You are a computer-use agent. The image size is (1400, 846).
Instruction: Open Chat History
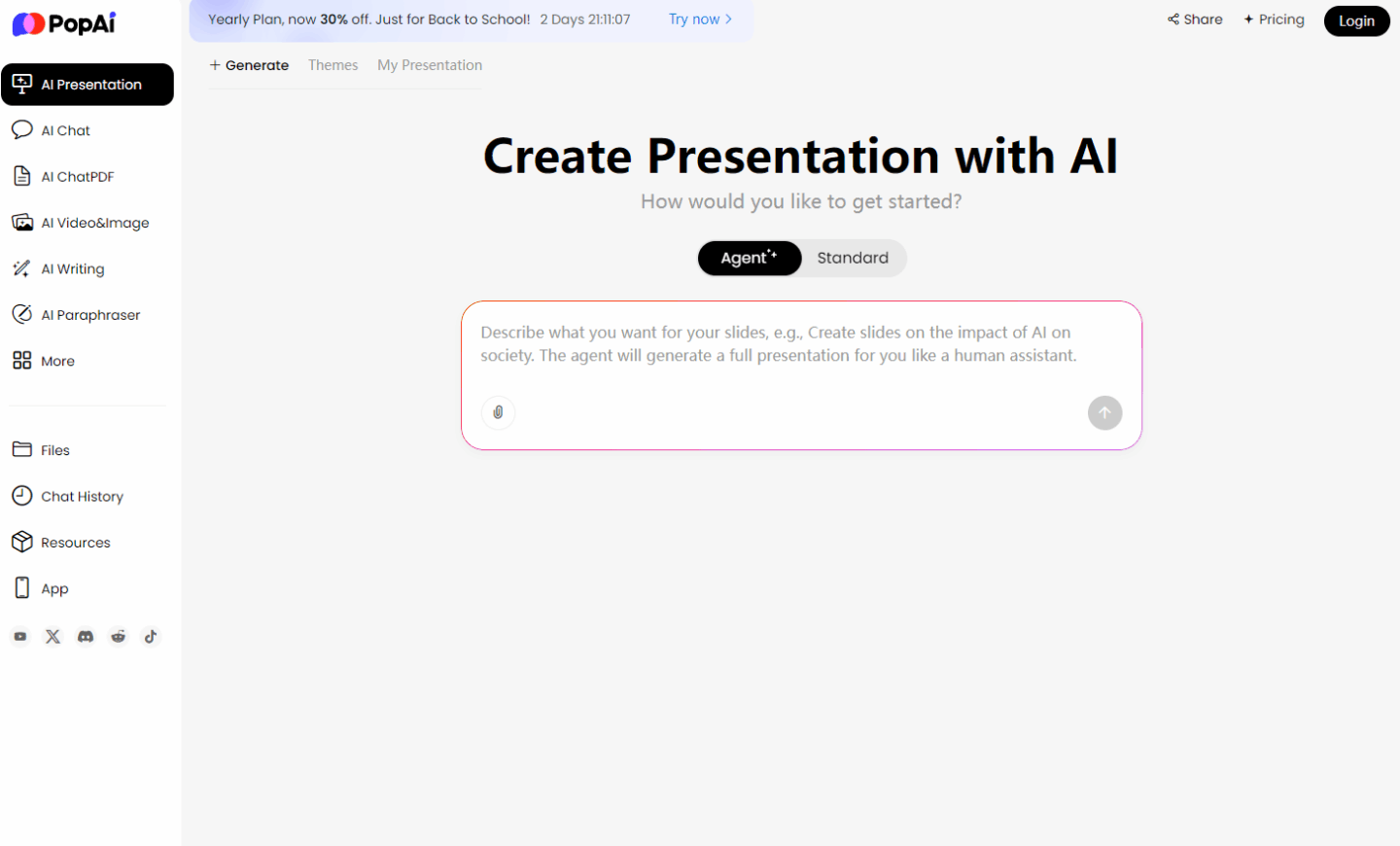coord(82,496)
